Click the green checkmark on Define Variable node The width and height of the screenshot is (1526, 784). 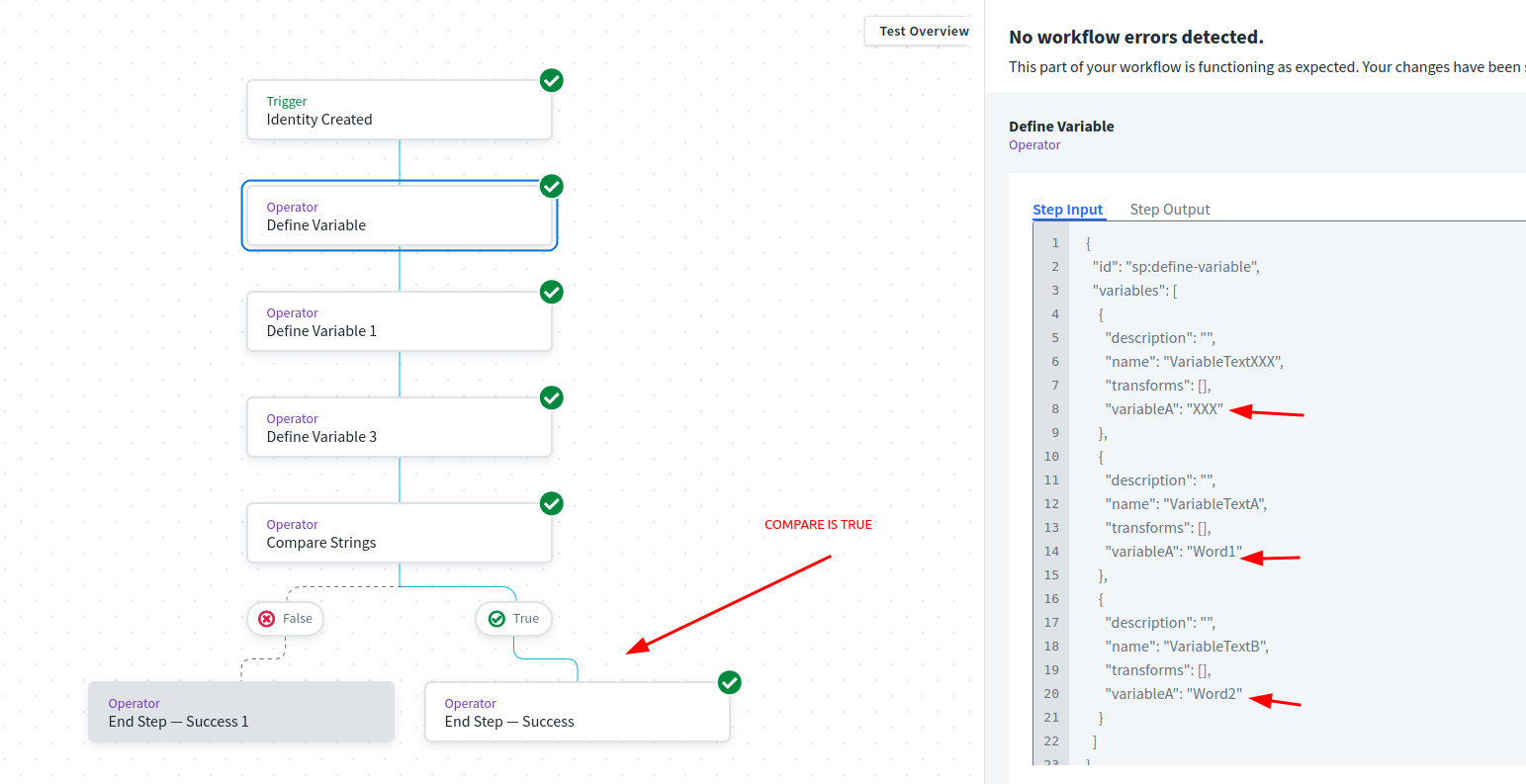tap(552, 186)
